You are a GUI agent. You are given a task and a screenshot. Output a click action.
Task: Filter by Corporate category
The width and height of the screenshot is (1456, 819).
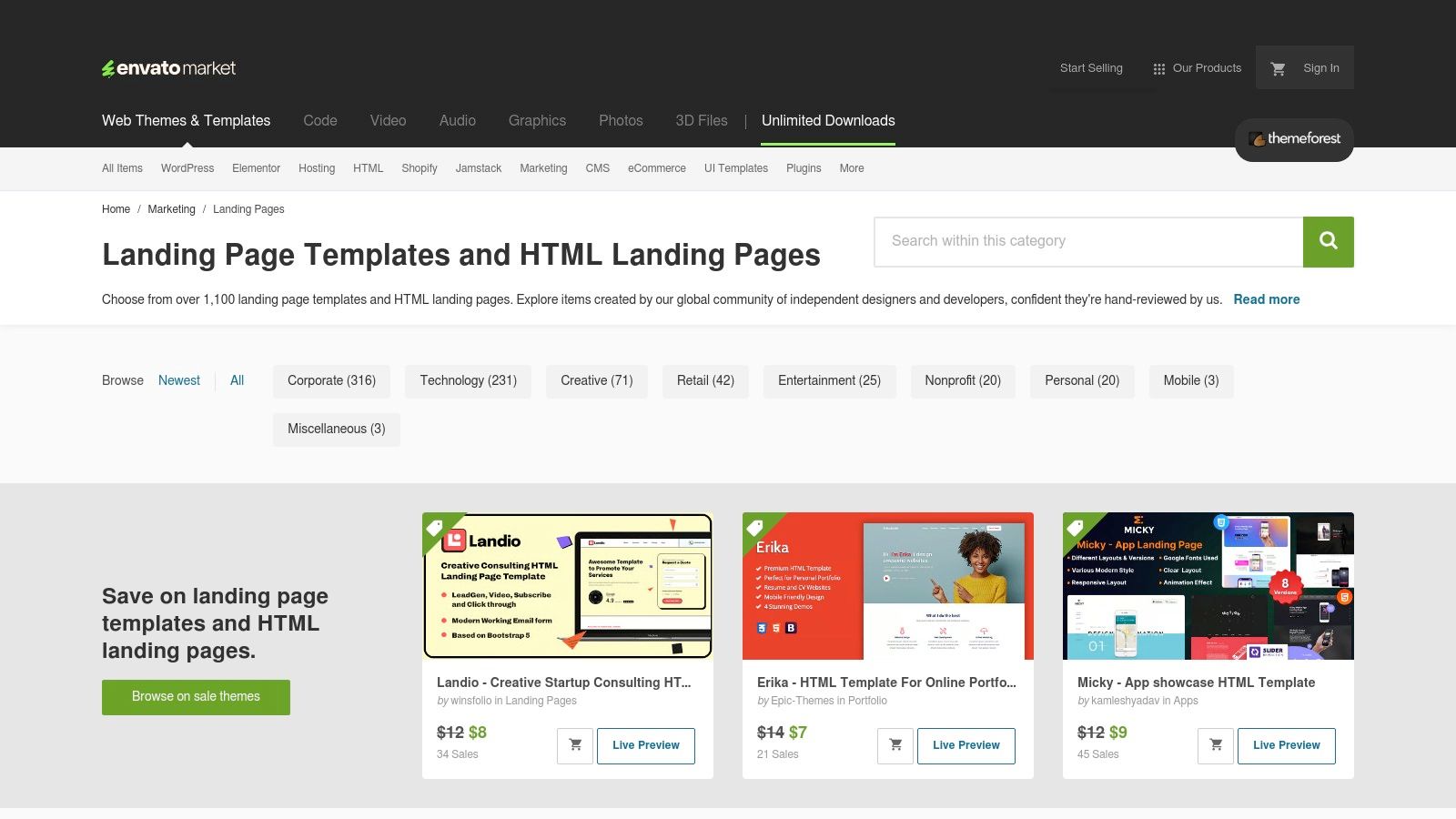[331, 380]
